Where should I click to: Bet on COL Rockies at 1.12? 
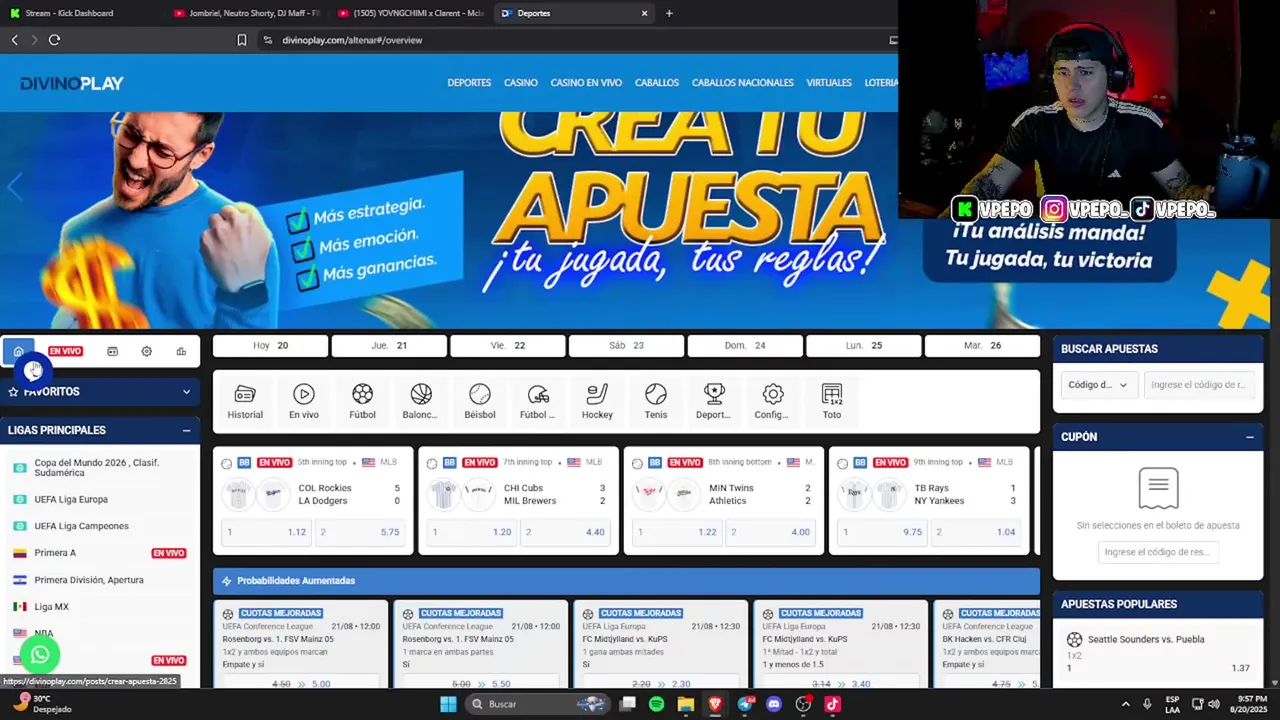(266, 532)
